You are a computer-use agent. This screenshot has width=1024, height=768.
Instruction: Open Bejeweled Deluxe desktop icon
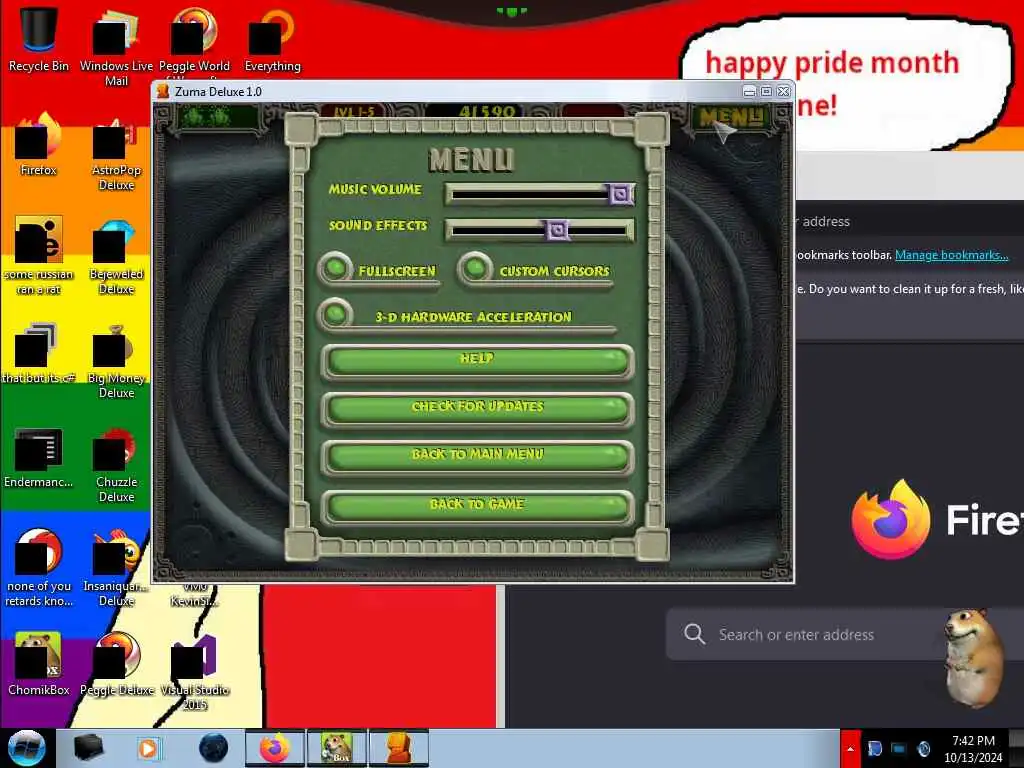(116, 256)
